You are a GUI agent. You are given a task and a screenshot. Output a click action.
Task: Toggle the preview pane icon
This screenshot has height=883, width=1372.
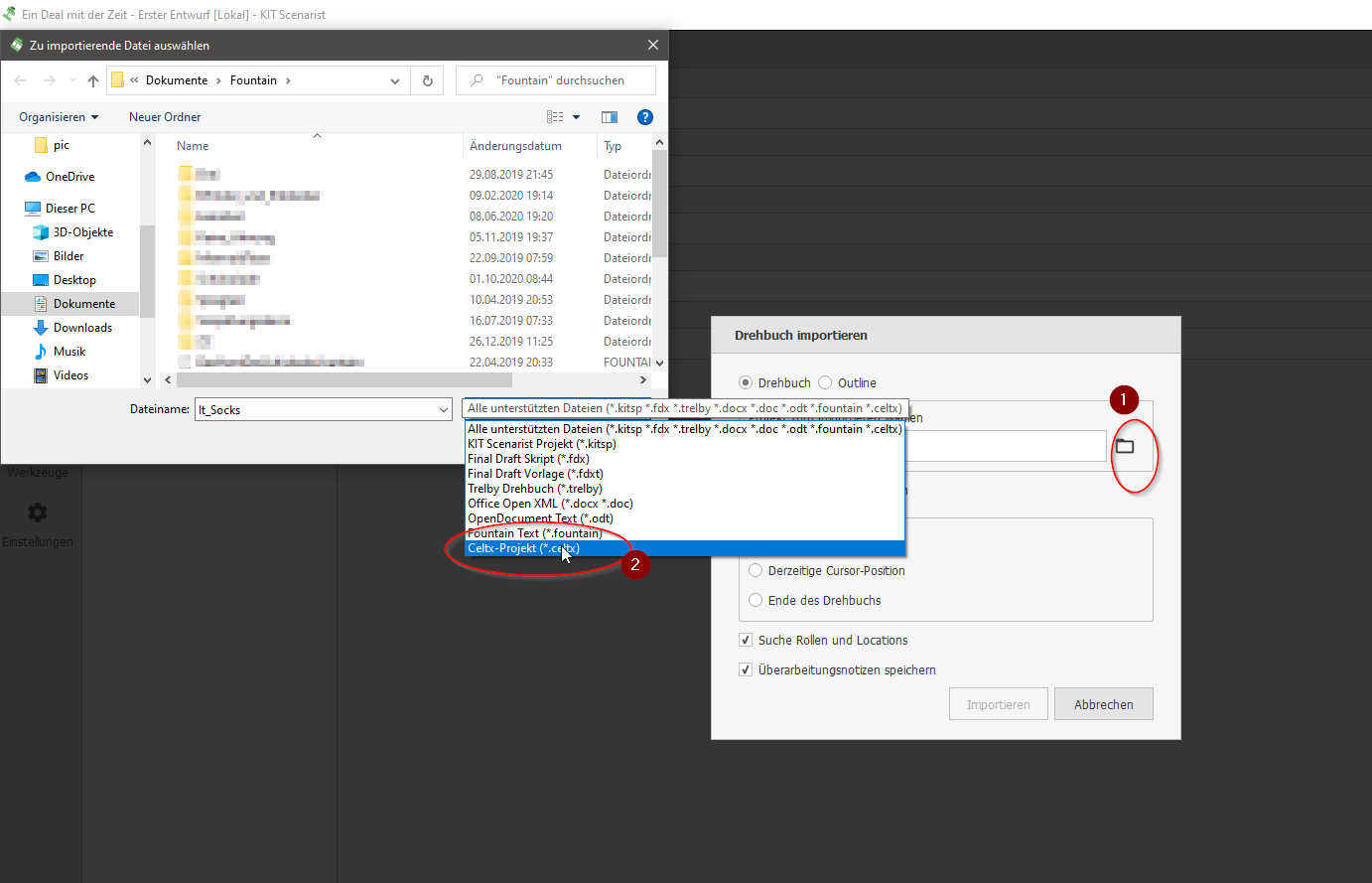[x=610, y=117]
